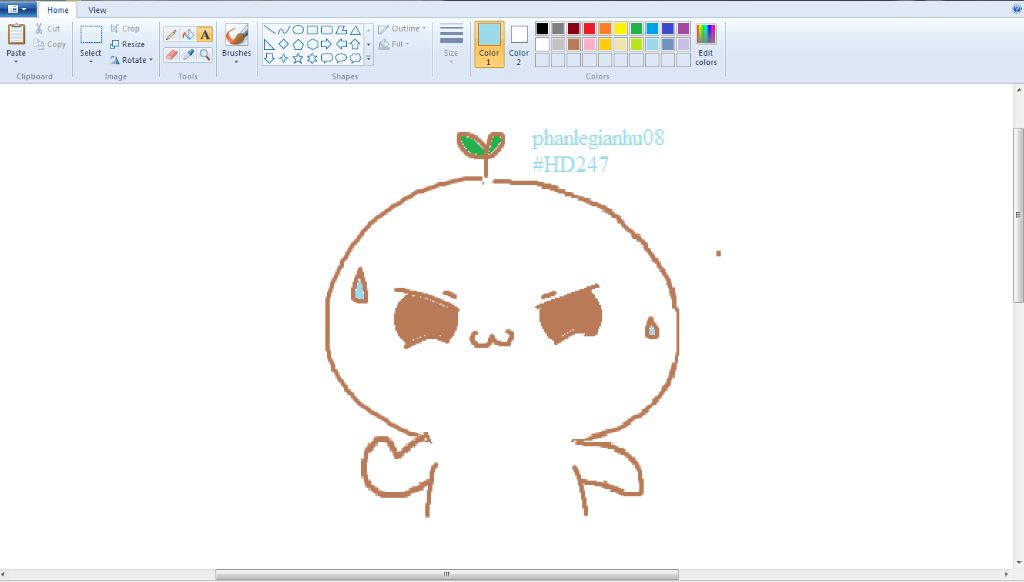The image size is (1024, 582).
Task: Expand the full Shapes gallery
Action: [x=368, y=59]
